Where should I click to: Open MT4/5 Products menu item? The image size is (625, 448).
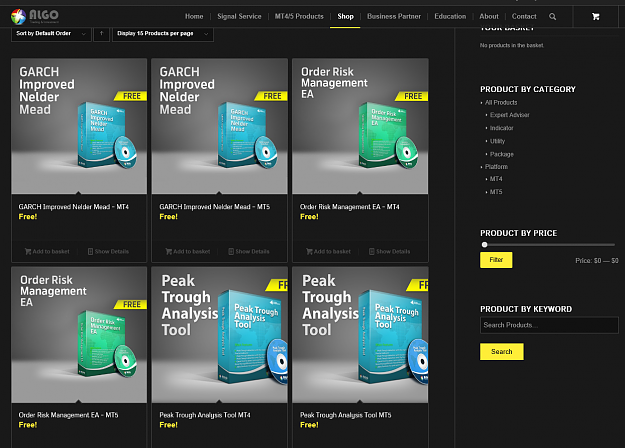299,16
